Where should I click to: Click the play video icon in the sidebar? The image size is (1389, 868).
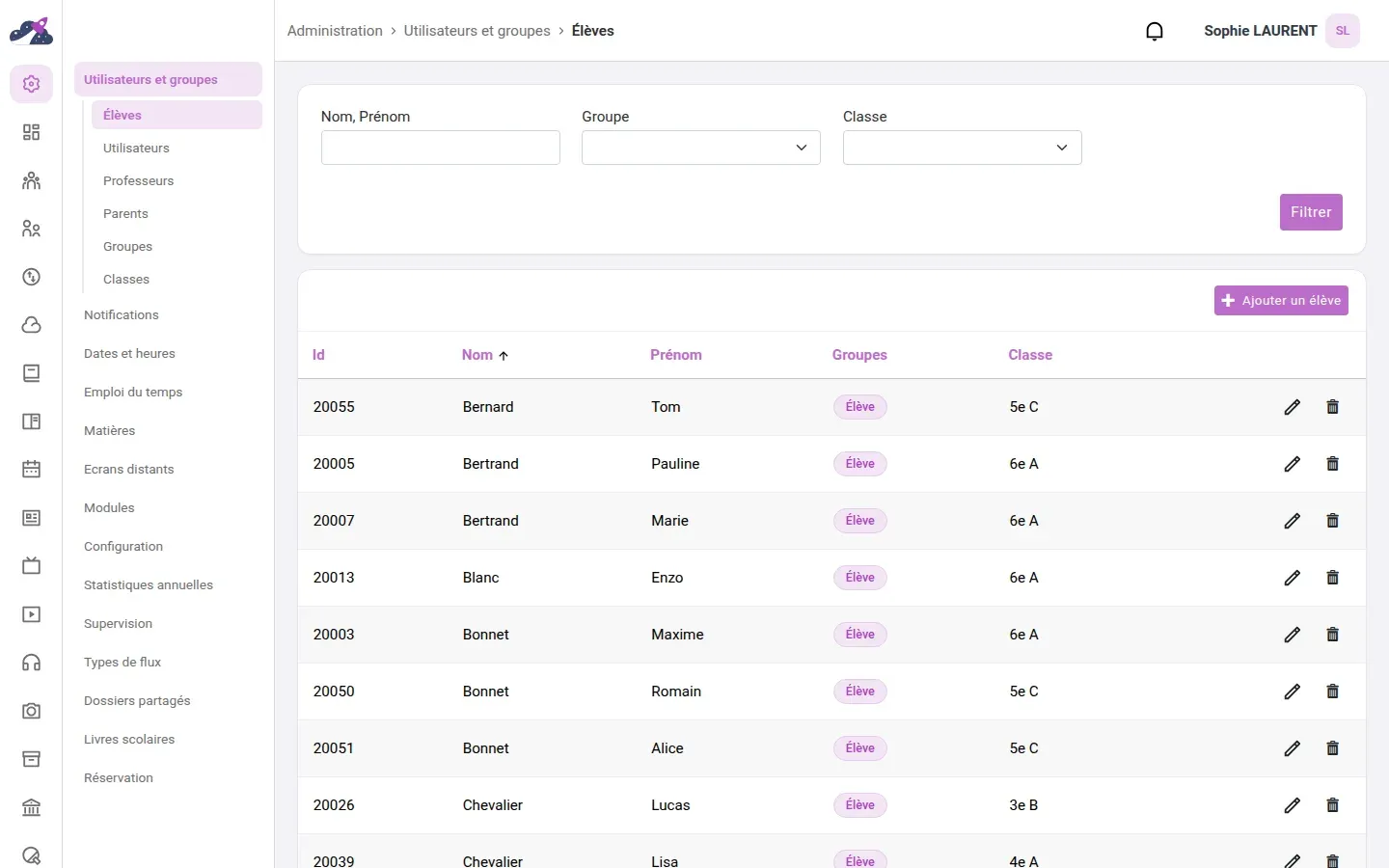[31, 614]
